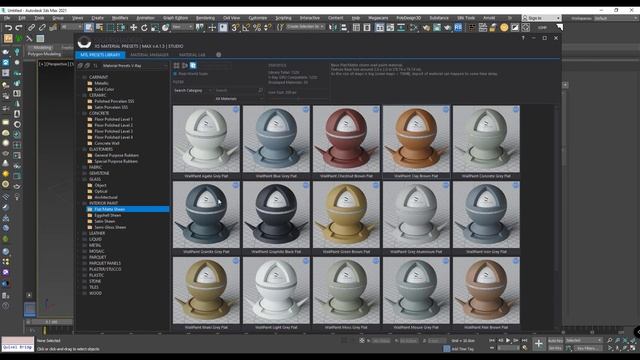
Task: Choose the Select Object tool
Action: tap(89, 28)
